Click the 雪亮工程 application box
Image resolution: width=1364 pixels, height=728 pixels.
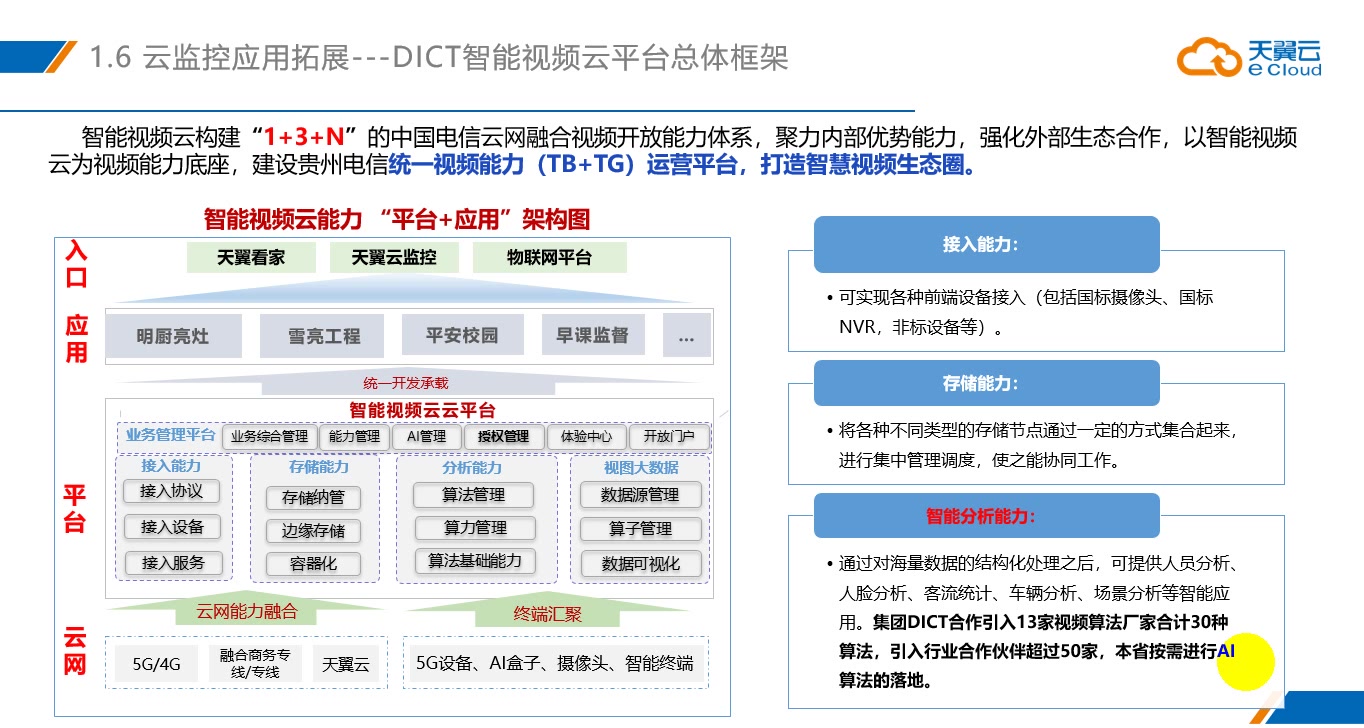coord(323,336)
